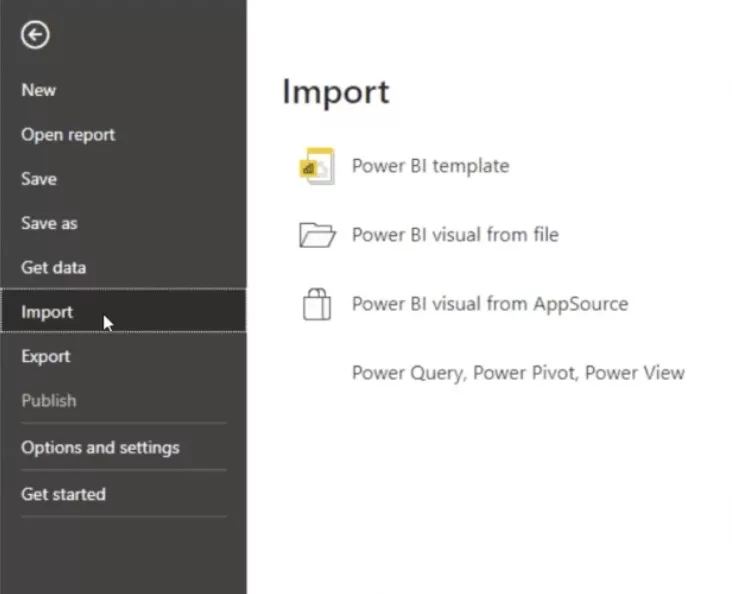The image size is (732, 594).
Task: Click the shopping bag AppSource icon
Action: coord(317,304)
